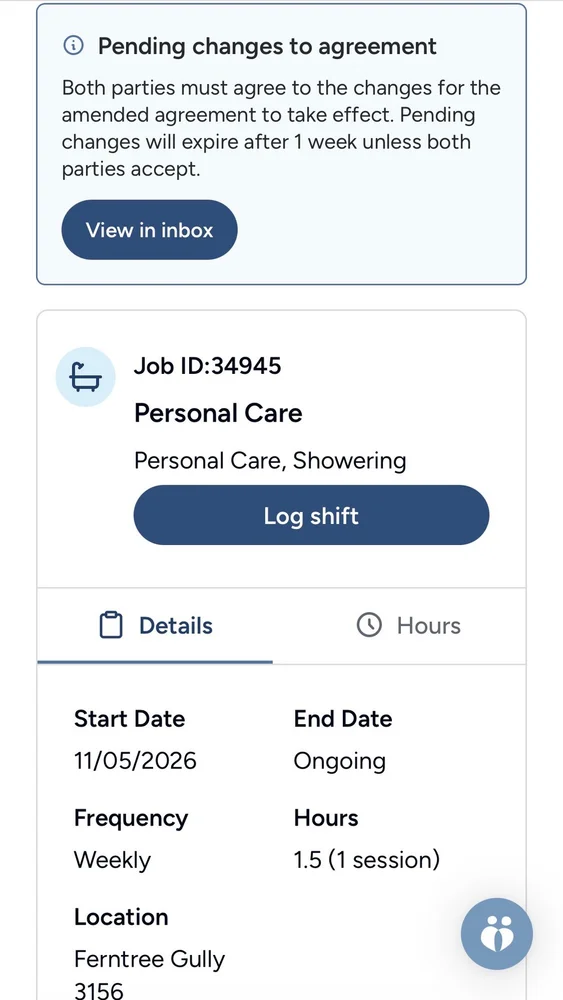The width and height of the screenshot is (563, 1000).
Task: Click the Pending changes to agreement heading
Action: click(x=267, y=46)
